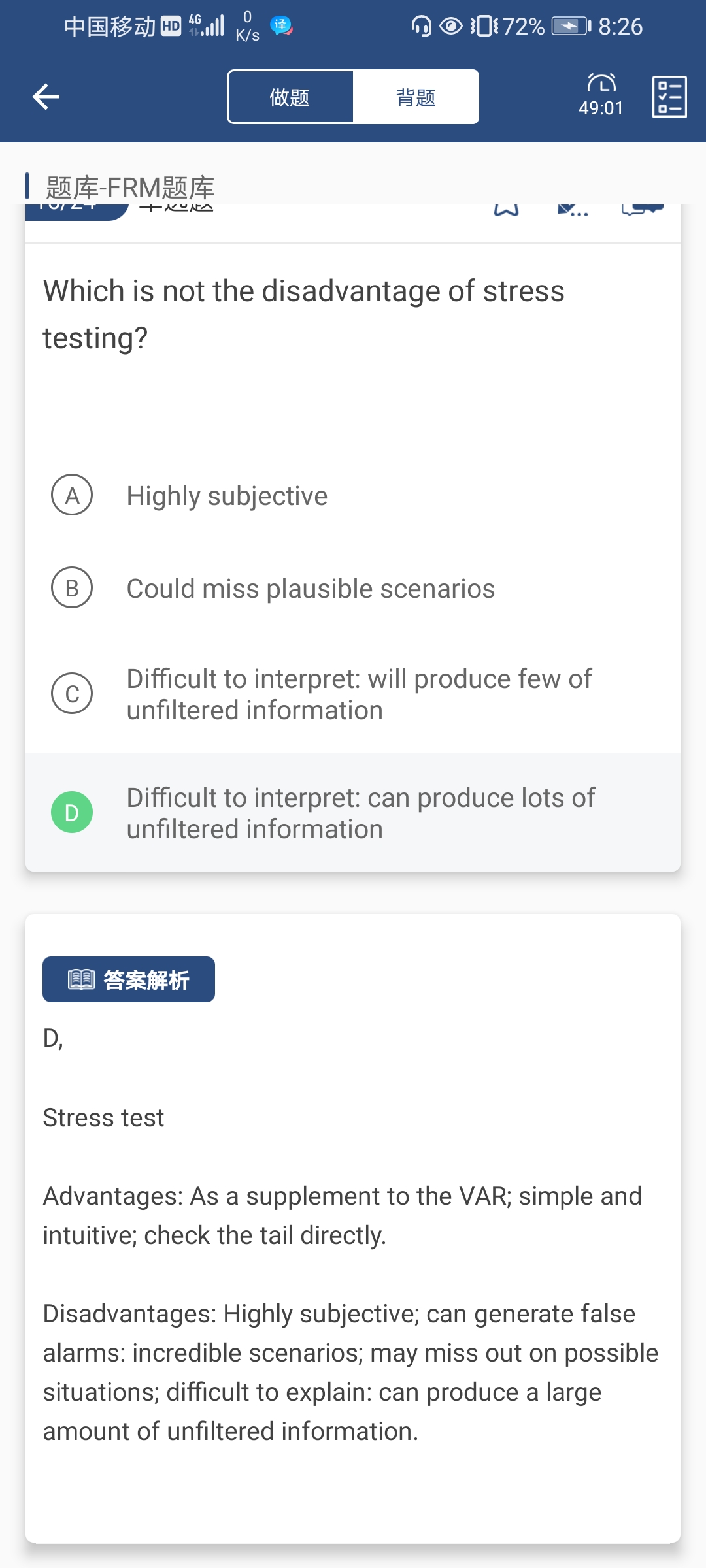The image size is (706, 1568).
Task: Open the answer sheet checklist icon
Action: click(x=669, y=97)
